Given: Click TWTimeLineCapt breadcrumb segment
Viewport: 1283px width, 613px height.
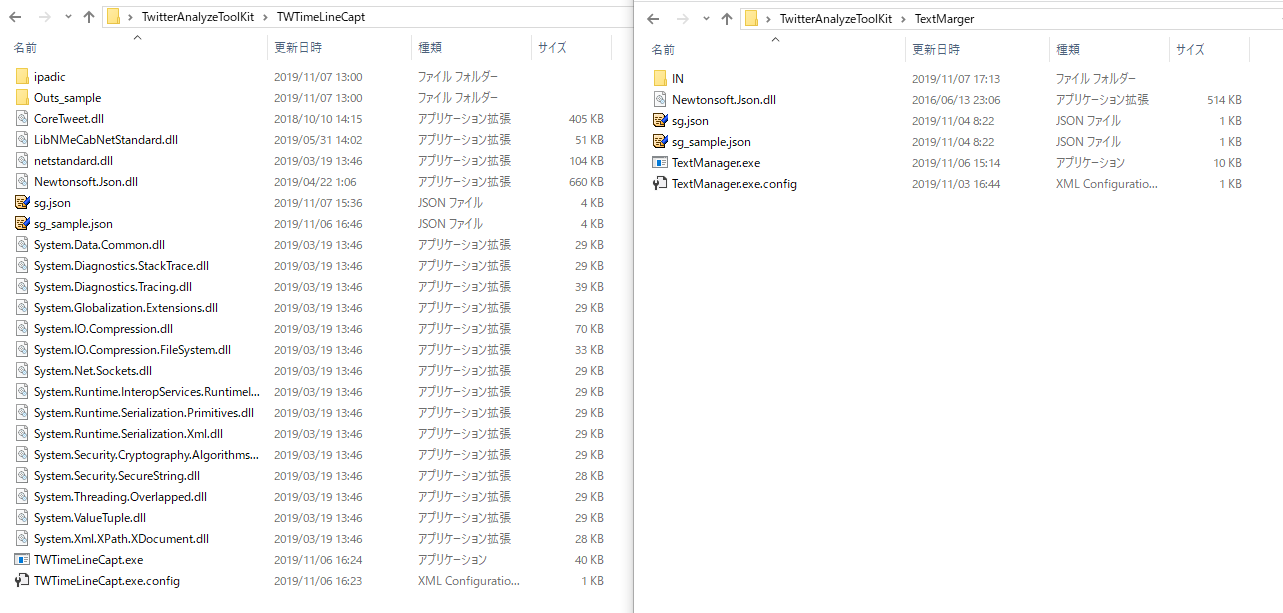Looking at the screenshot, I should pyautogui.click(x=320, y=17).
